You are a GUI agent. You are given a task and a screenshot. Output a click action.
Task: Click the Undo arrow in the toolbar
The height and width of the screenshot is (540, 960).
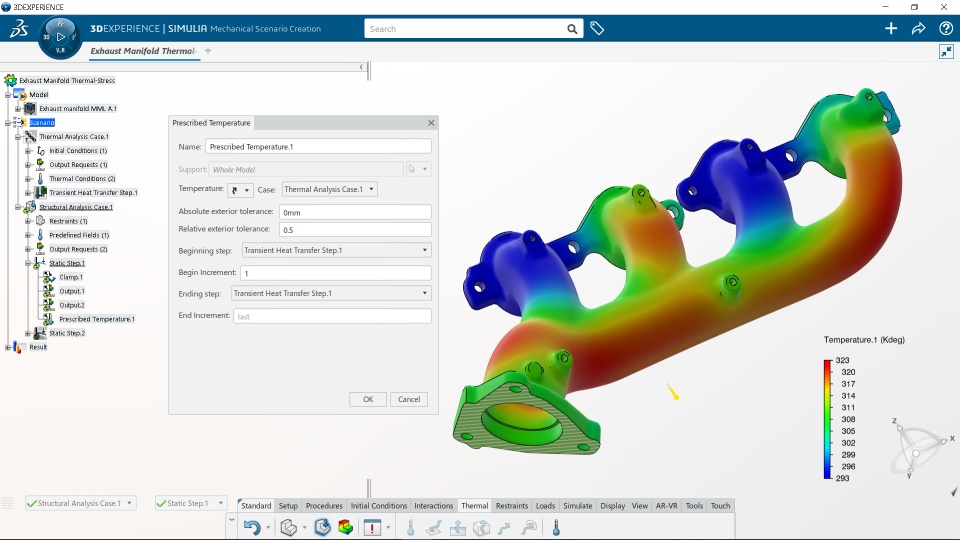tap(252, 527)
